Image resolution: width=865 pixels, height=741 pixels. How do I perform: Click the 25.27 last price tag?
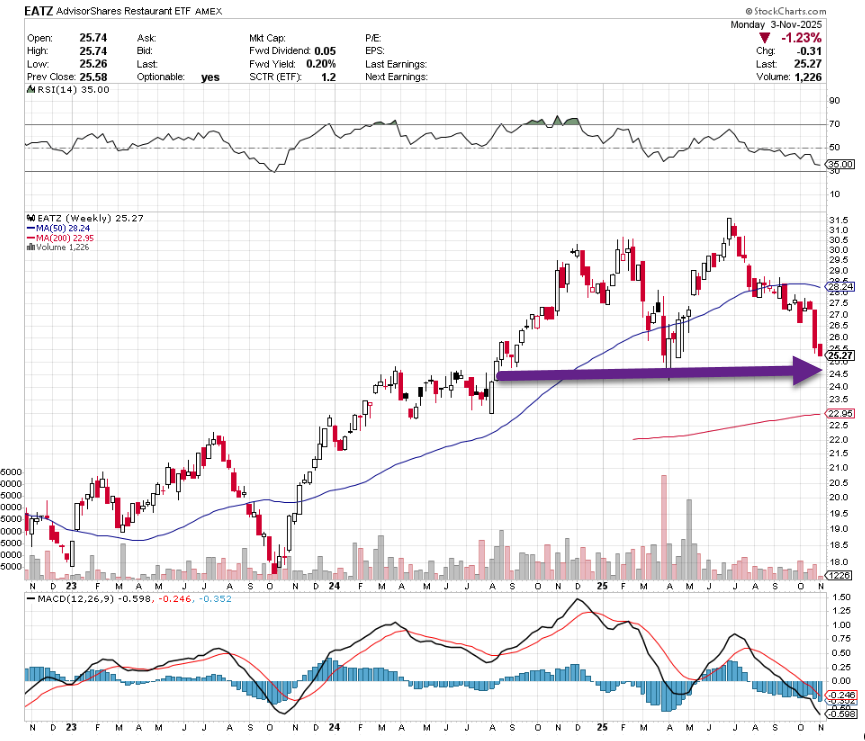point(839,356)
